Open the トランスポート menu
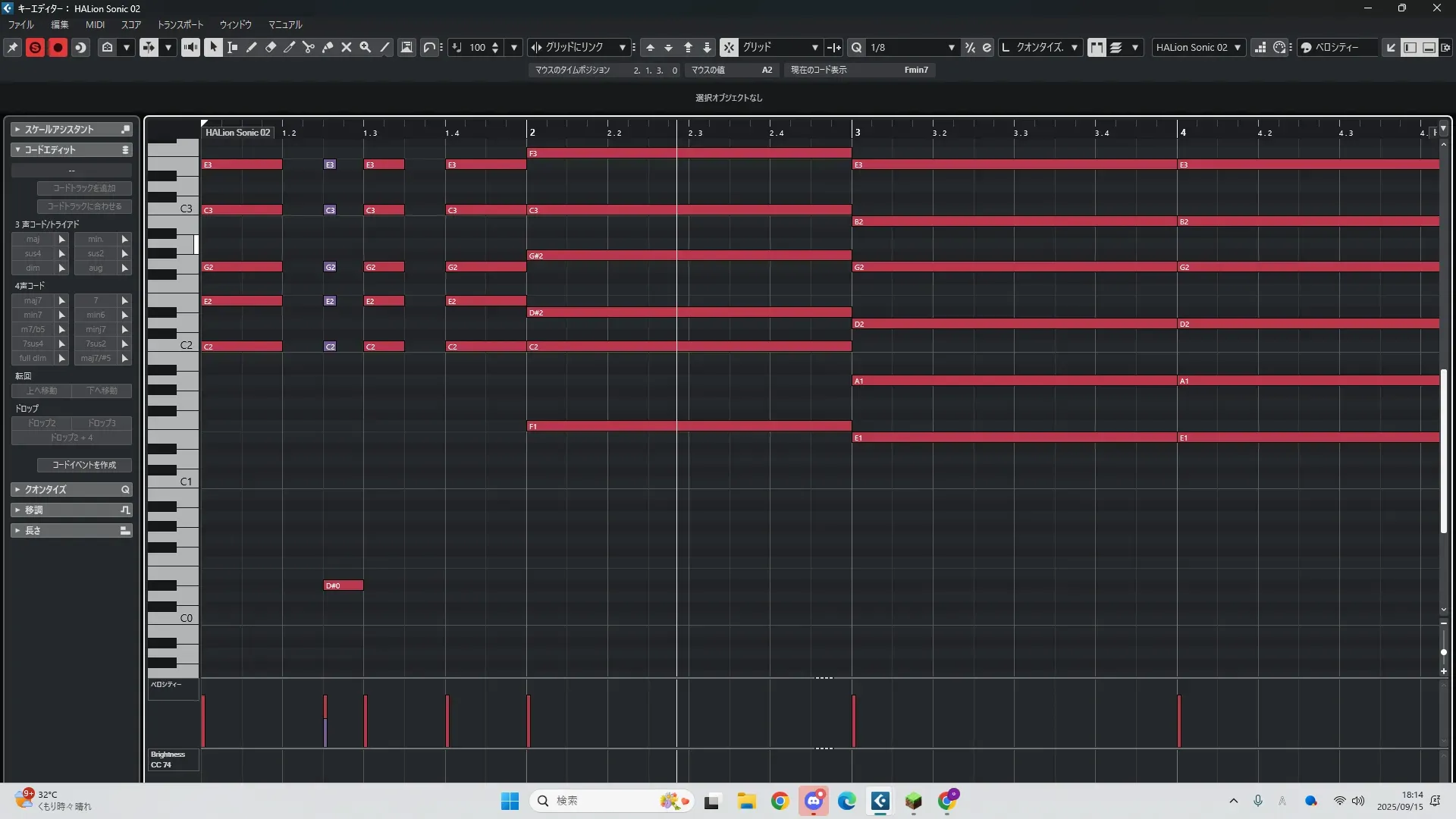Screen dimensions: 1456x819 [180, 24]
